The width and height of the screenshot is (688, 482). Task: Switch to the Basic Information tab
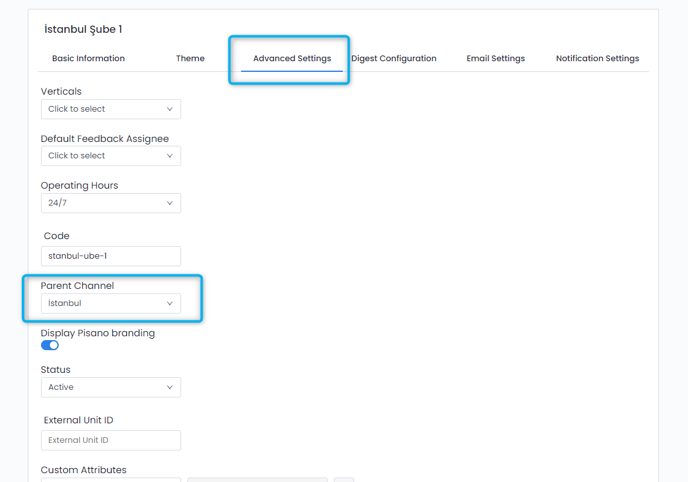point(88,59)
